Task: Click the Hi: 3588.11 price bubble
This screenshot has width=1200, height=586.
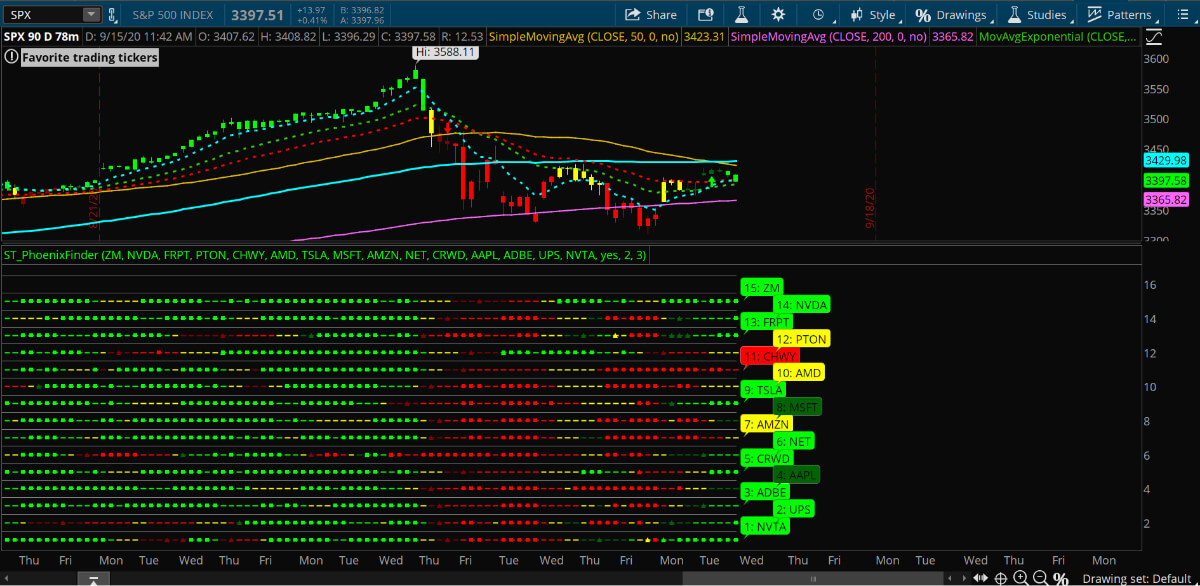Action: [x=446, y=53]
